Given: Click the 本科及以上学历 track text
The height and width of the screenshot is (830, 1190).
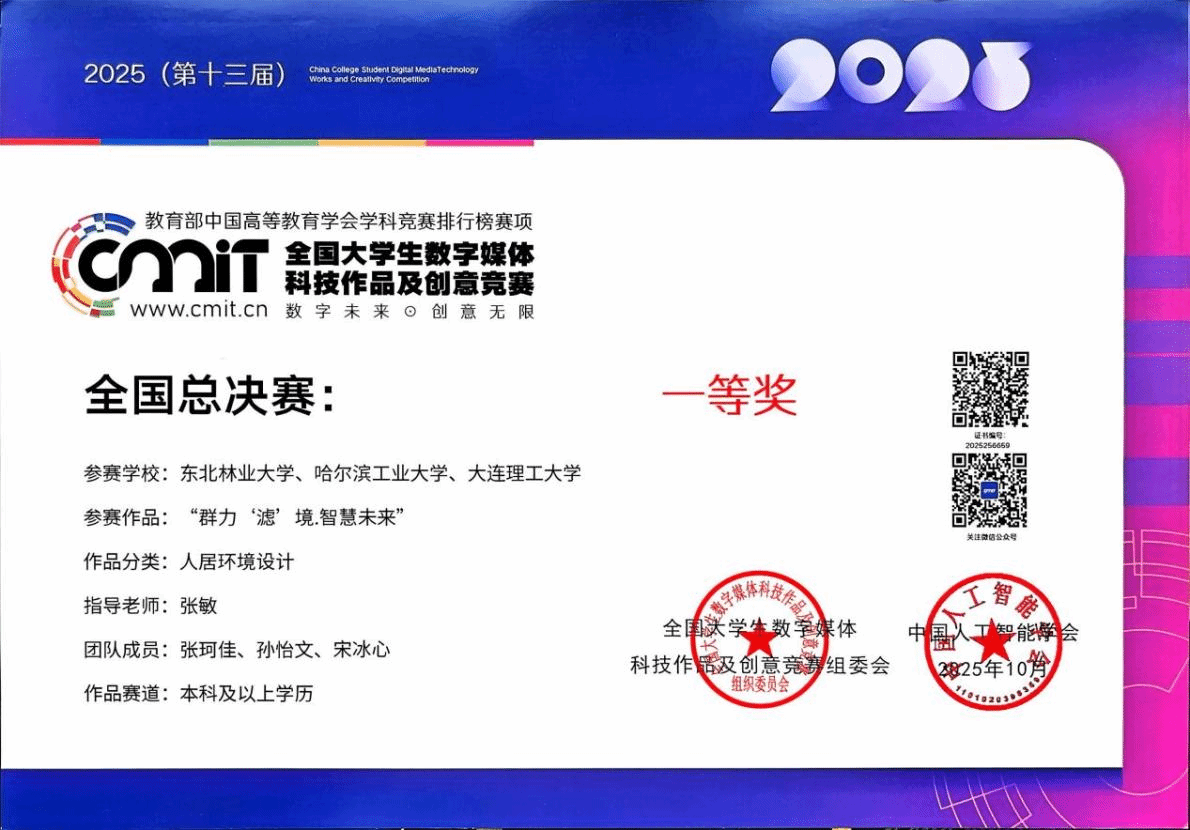Looking at the screenshot, I should (245, 693).
